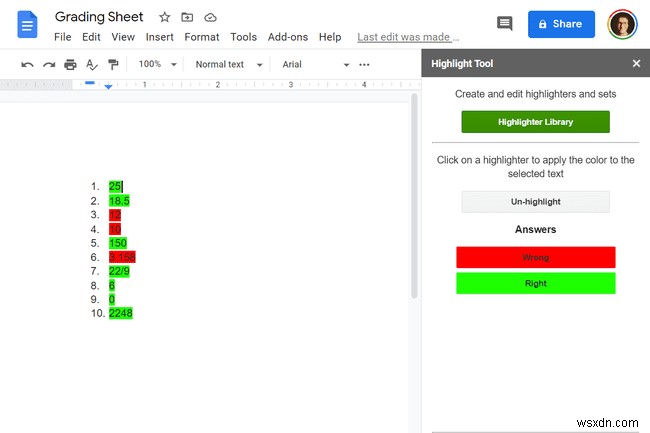
Task: Open the Highlighter Library
Action: click(536, 122)
